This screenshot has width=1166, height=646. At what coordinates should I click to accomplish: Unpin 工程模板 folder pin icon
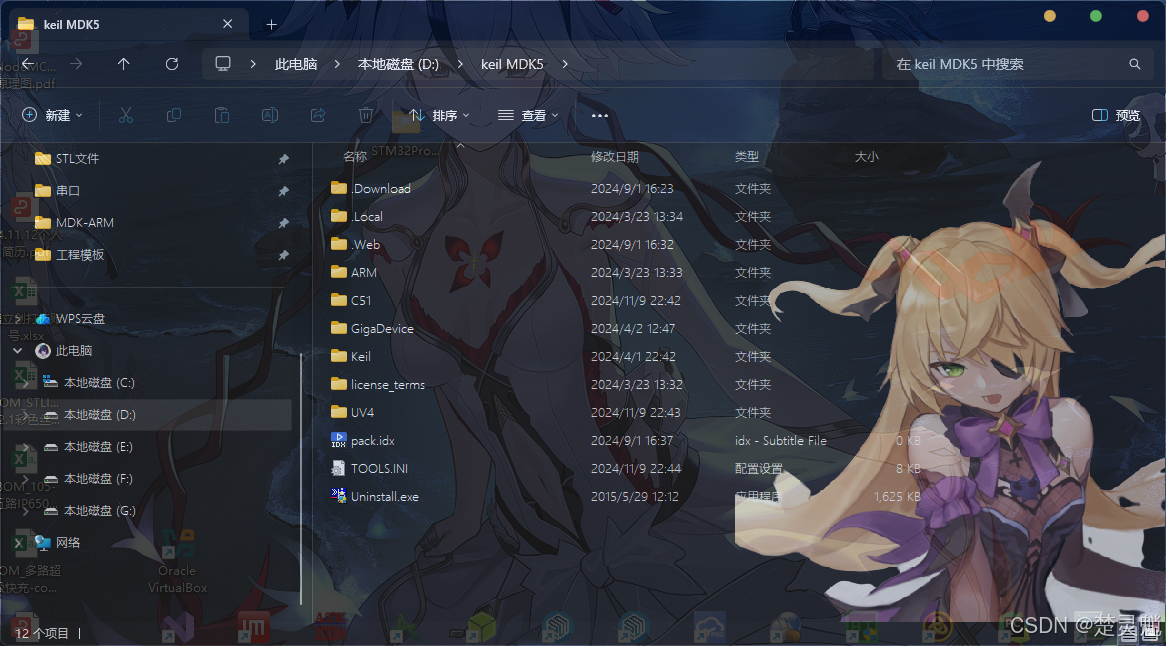283,255
